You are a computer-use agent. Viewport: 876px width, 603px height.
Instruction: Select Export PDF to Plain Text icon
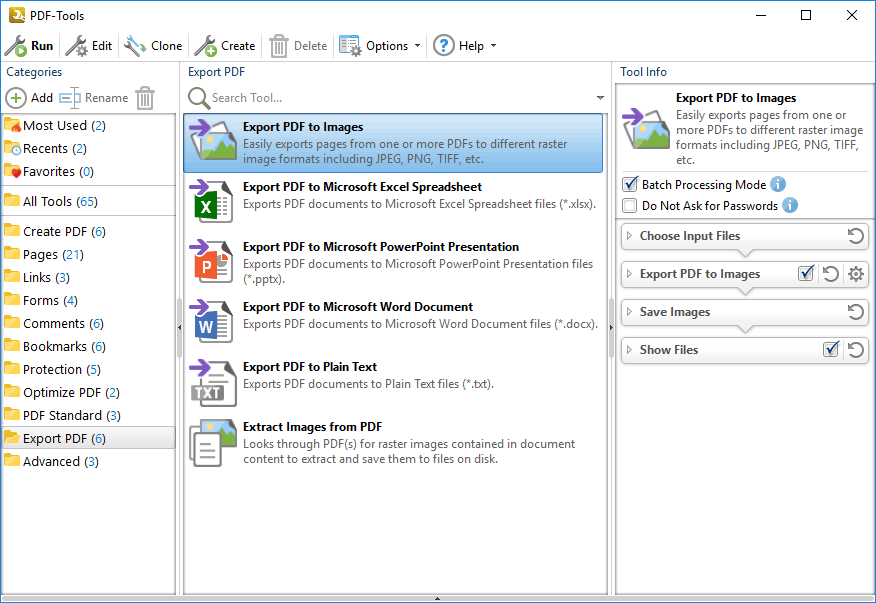pos(212,381)
